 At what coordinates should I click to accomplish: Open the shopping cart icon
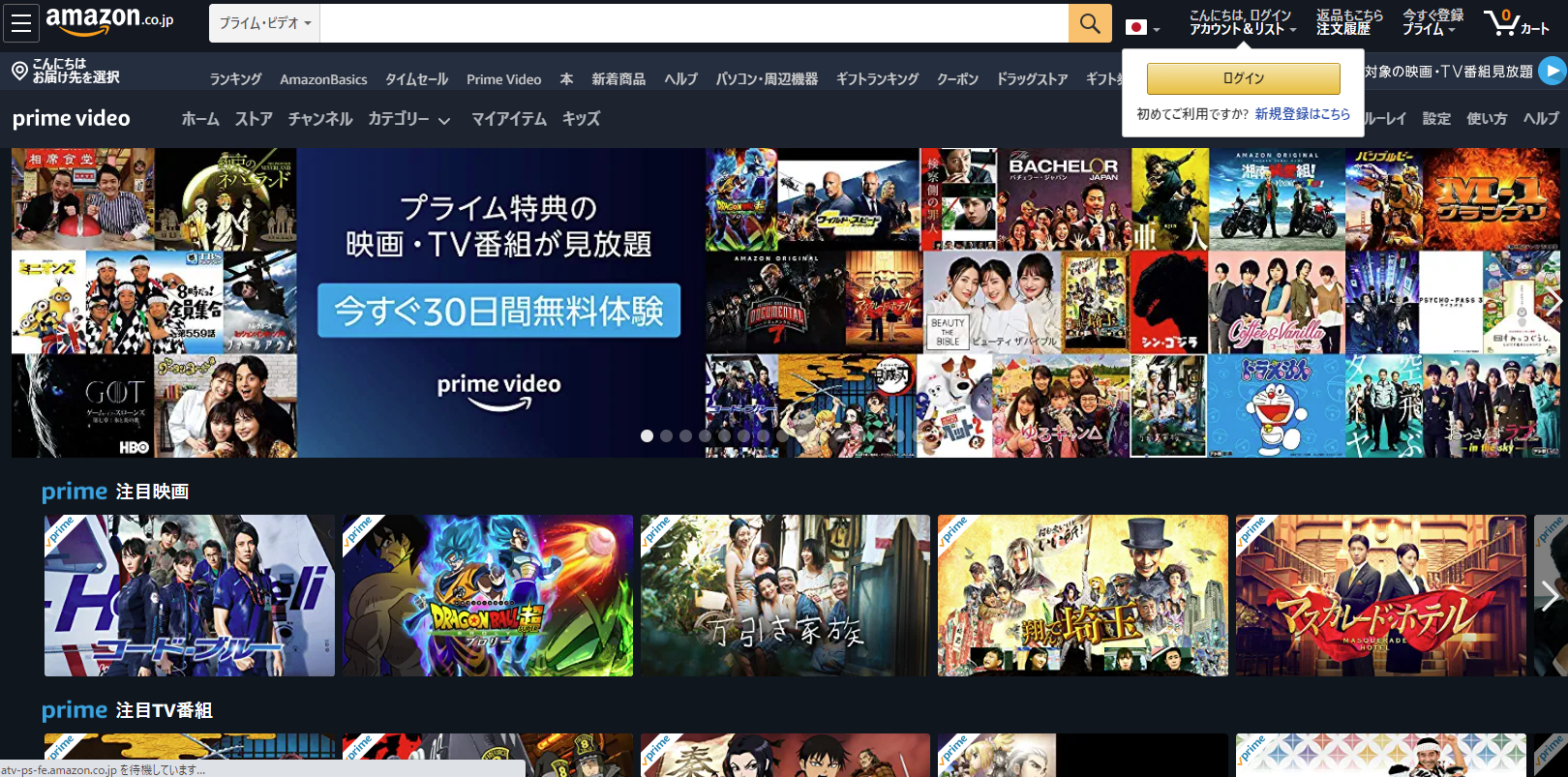click(1516, 22)
